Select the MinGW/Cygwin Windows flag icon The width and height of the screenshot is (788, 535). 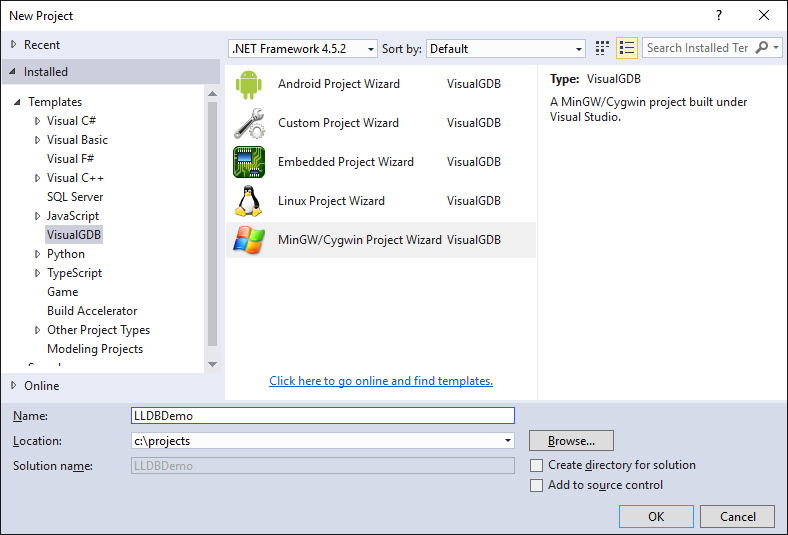[x=249, y=240]
